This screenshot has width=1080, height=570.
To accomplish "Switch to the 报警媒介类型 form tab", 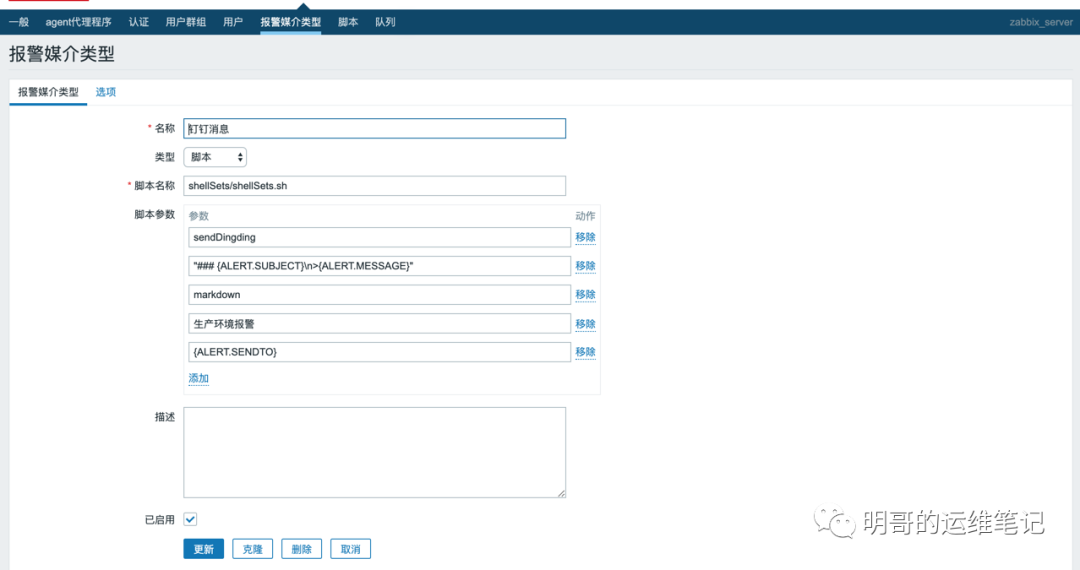I will click(48, 92).
